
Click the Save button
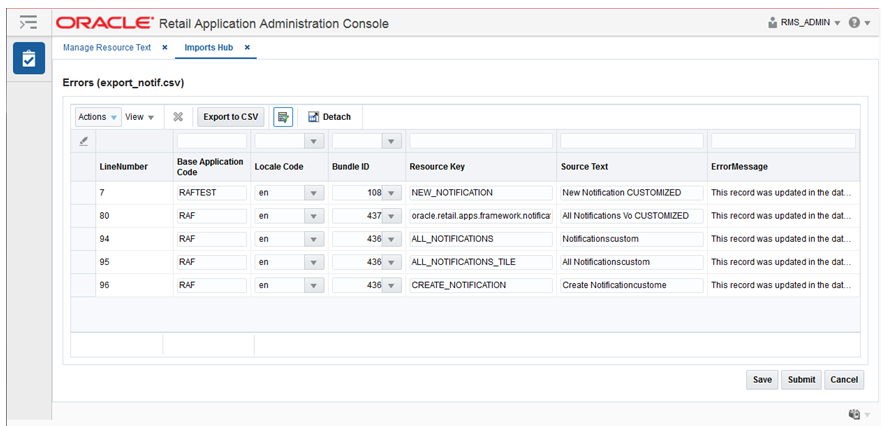(x=762, y=380)
